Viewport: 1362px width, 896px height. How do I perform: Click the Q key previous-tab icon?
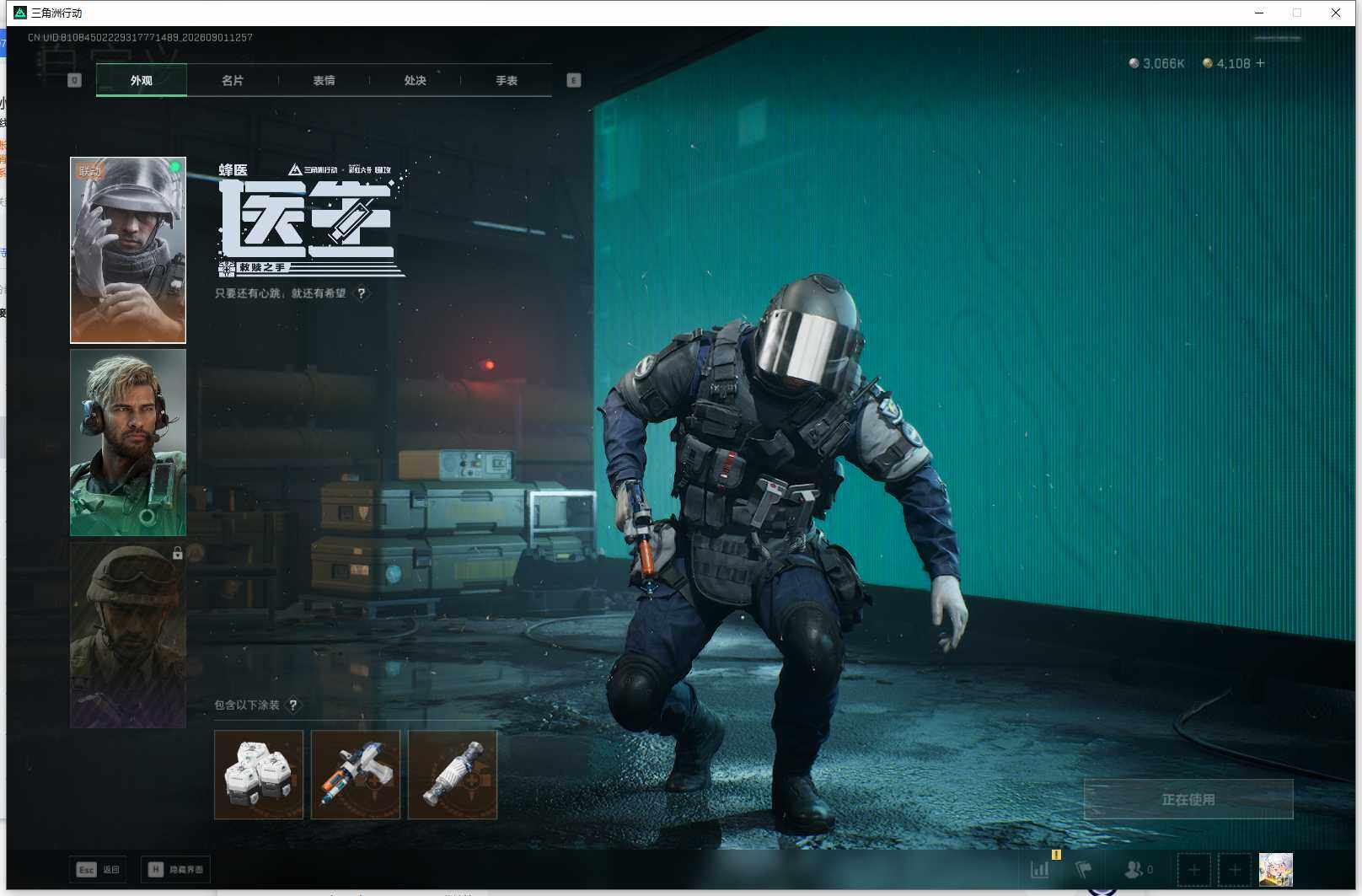74,80
